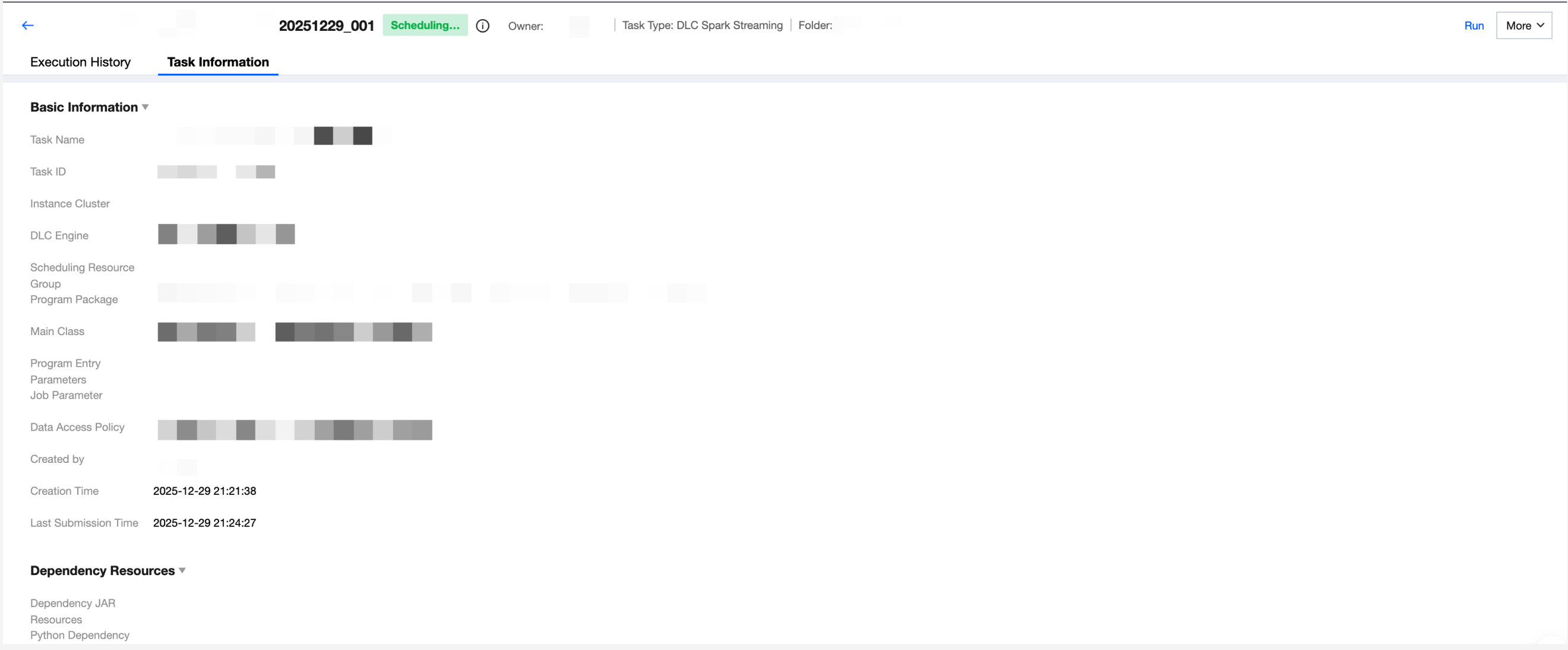Viewport: 1568px width, 650px height.
Task: Click the Folder label in header
Action: pos(815,25)
